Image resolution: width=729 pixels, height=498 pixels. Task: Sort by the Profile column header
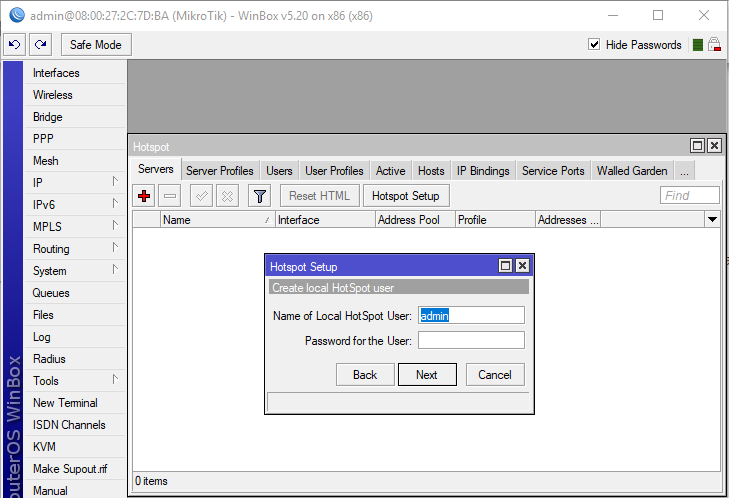point(495,219)
